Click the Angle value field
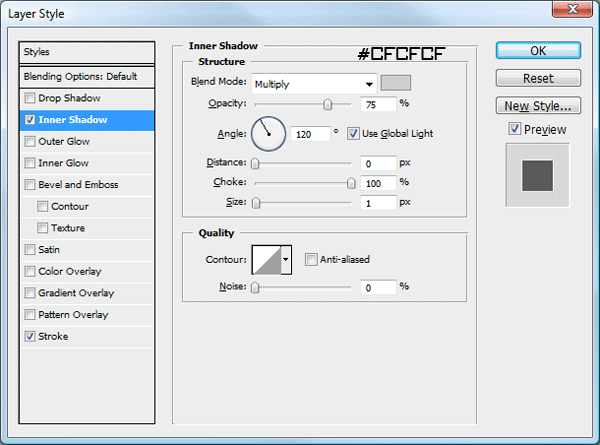600x445 pixels. 310,134
